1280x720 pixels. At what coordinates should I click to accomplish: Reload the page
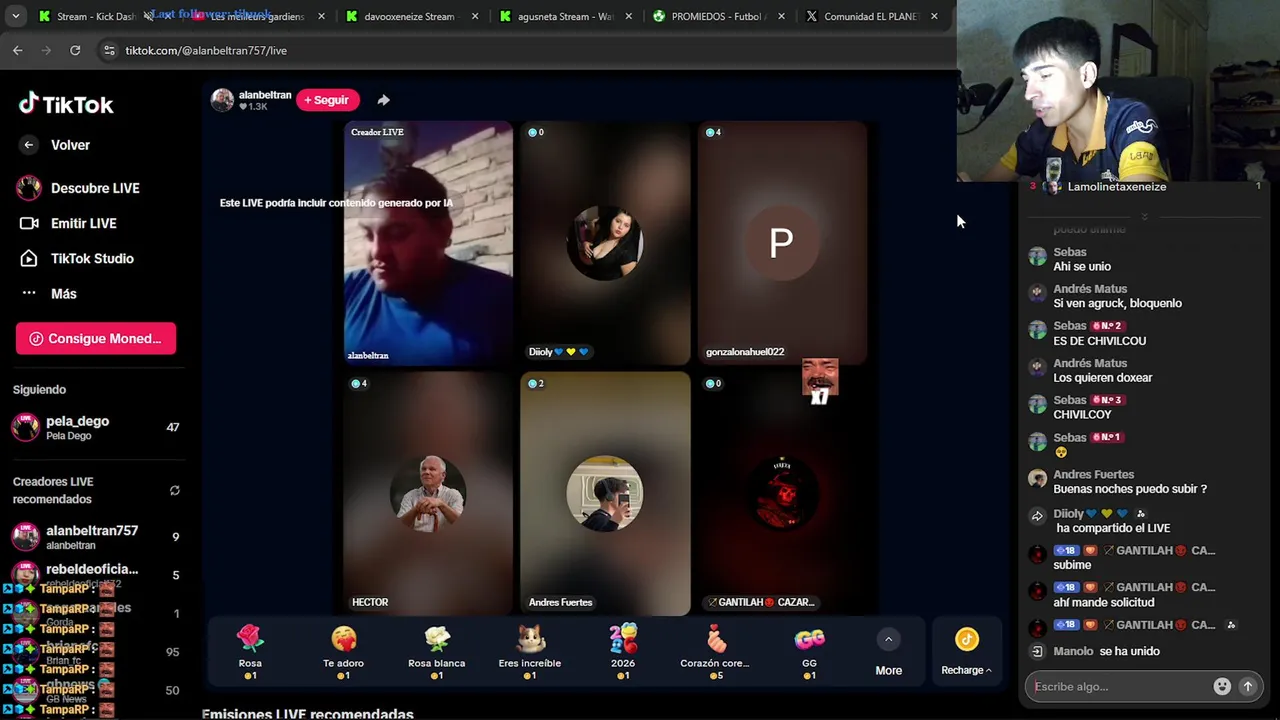pos(75,50)
